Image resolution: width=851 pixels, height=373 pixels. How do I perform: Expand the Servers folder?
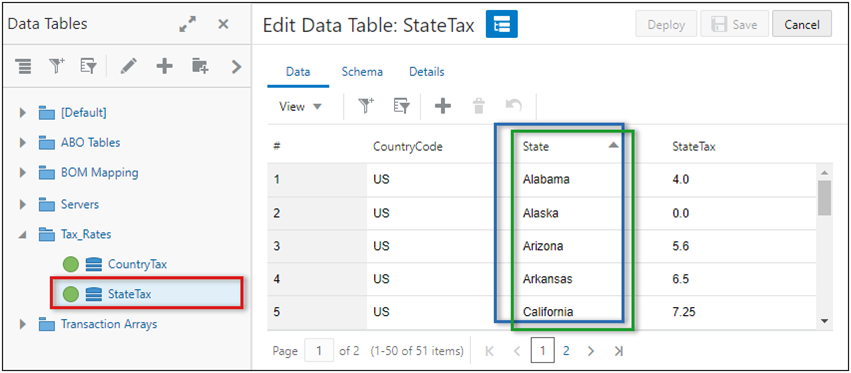point(22,205)
